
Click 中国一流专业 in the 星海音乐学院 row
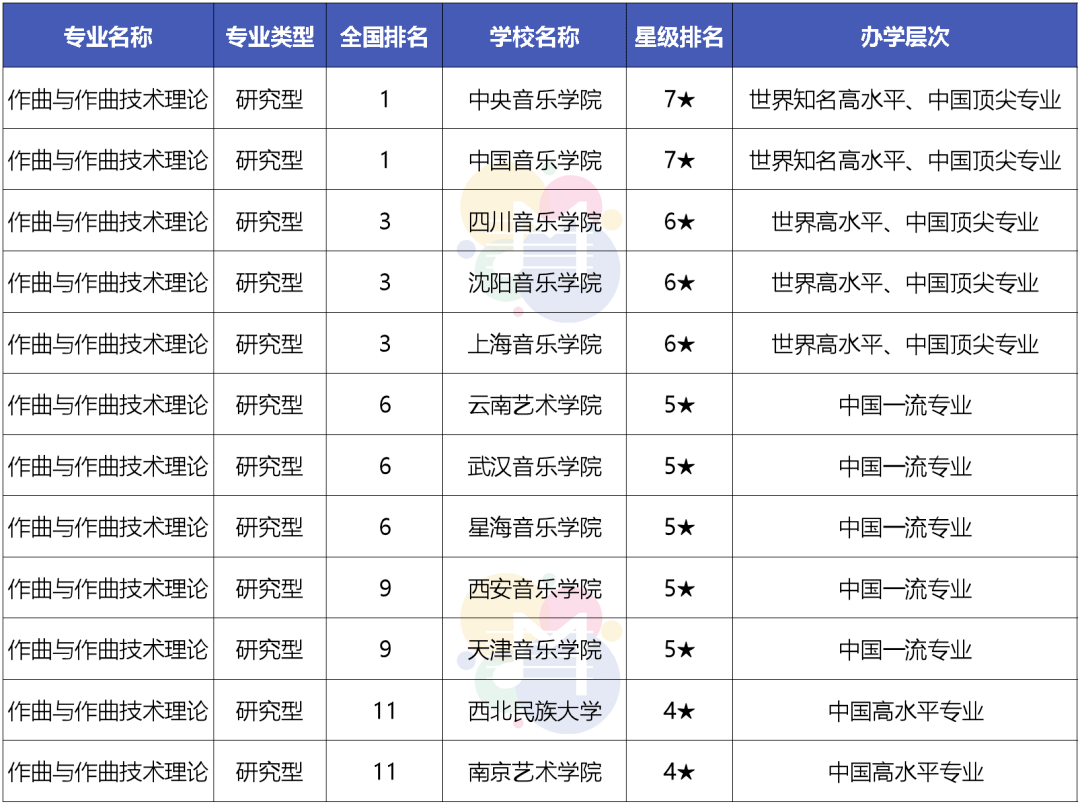(905, 527)
